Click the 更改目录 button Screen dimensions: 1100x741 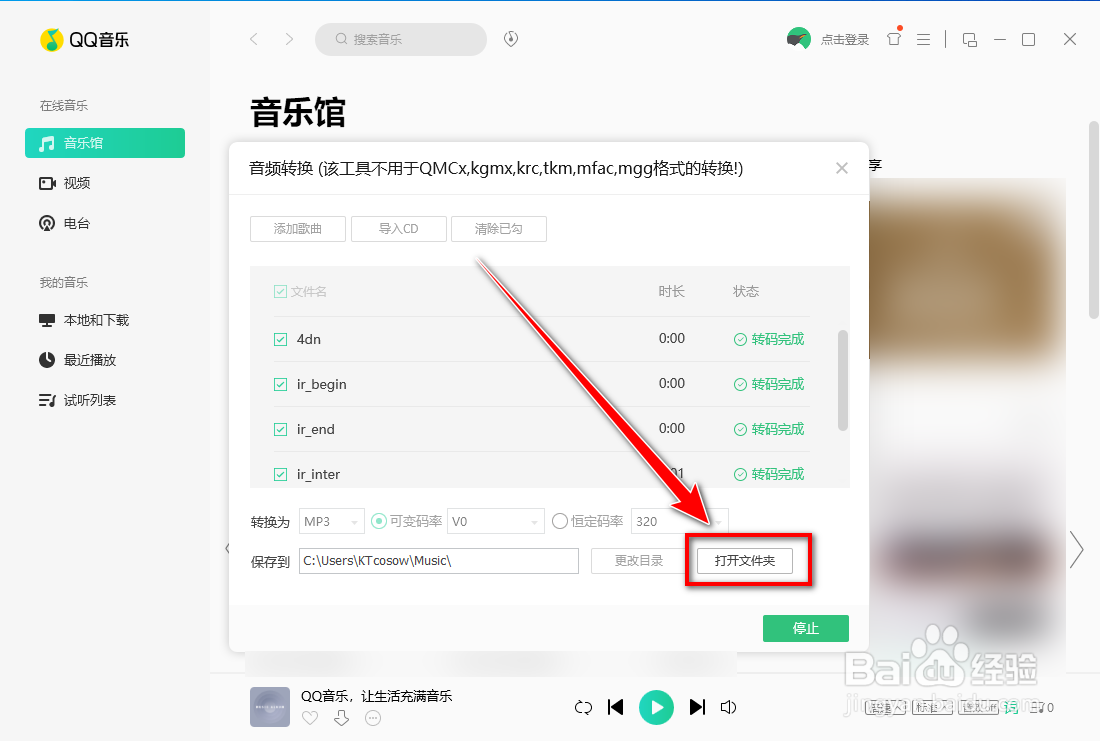click(x=639, y=561)
